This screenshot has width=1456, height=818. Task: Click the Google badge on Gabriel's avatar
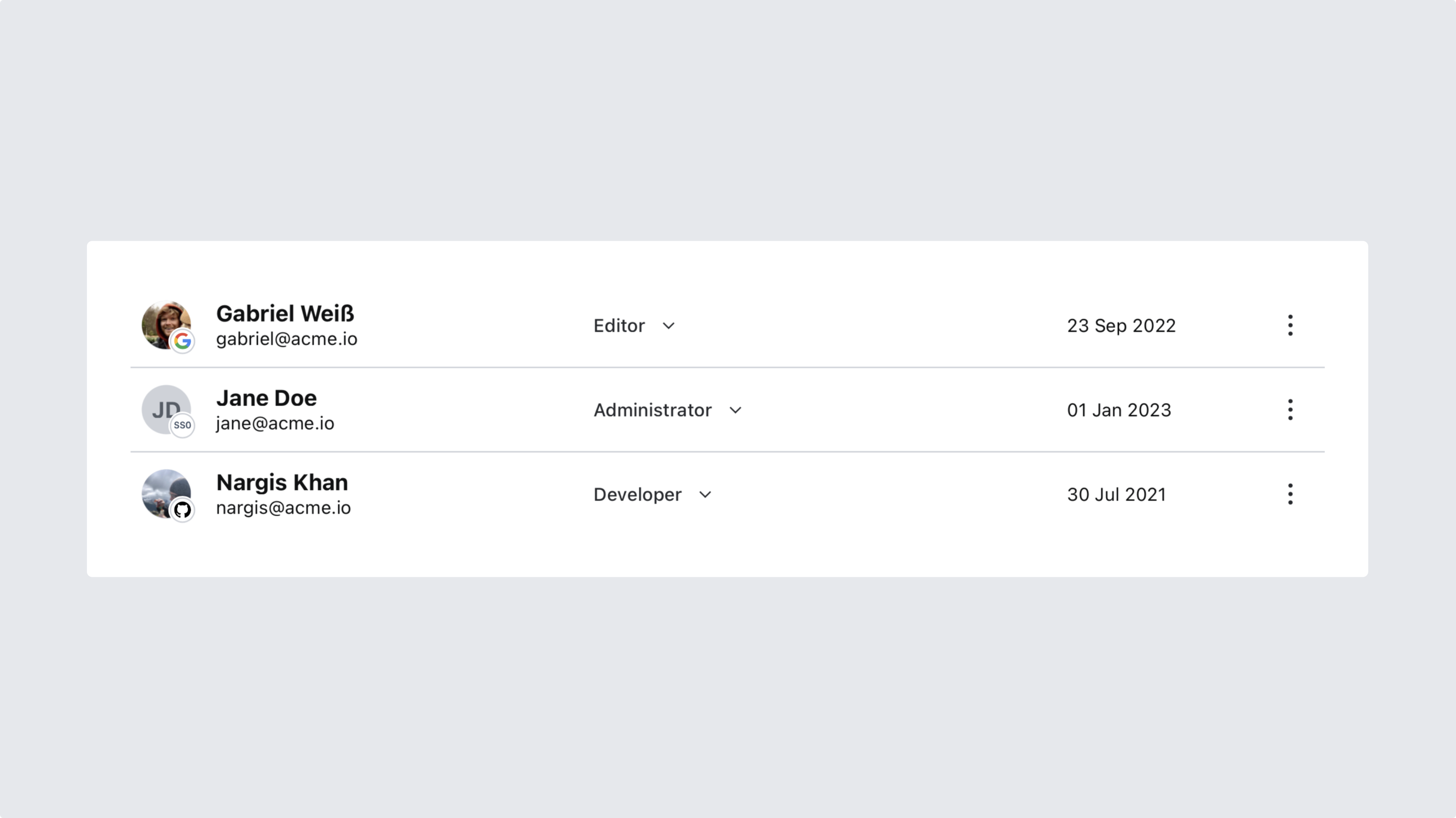tap(182, 341)
